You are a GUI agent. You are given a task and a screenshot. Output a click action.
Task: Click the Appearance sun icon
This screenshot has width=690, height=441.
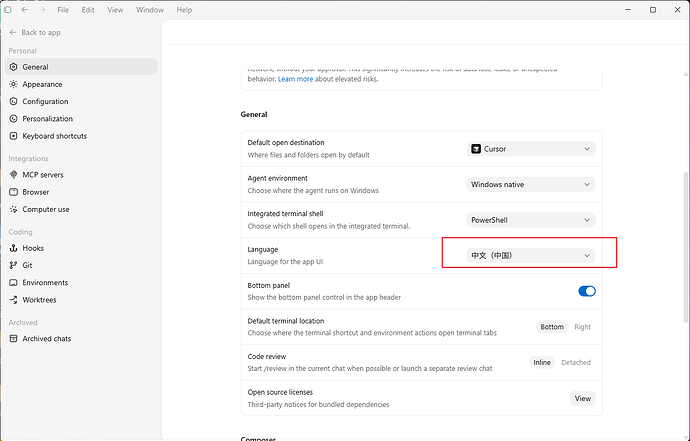[x=14, y=84]
